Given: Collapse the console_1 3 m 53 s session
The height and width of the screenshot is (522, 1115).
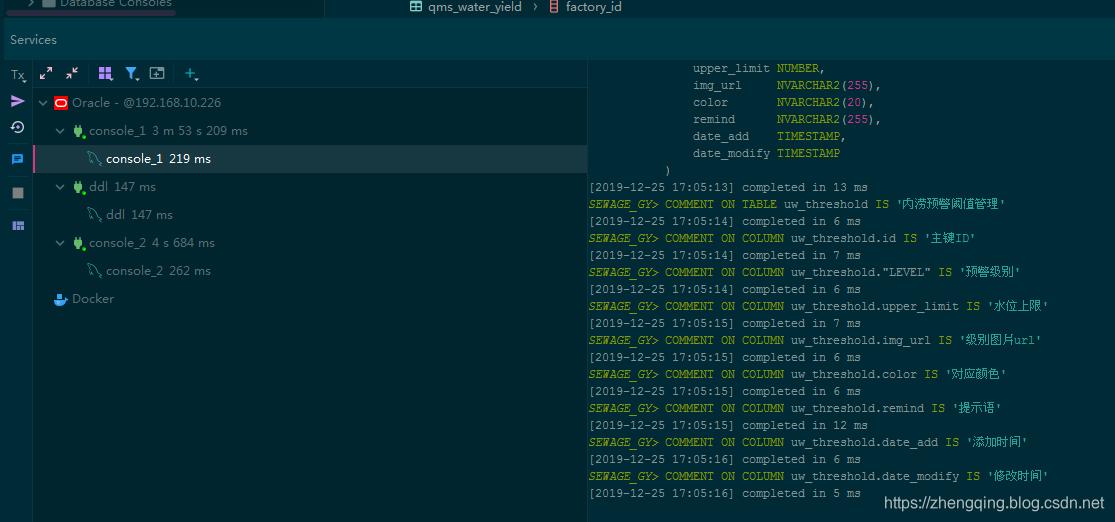Looking at the screenshot, I should pos(60,131).
